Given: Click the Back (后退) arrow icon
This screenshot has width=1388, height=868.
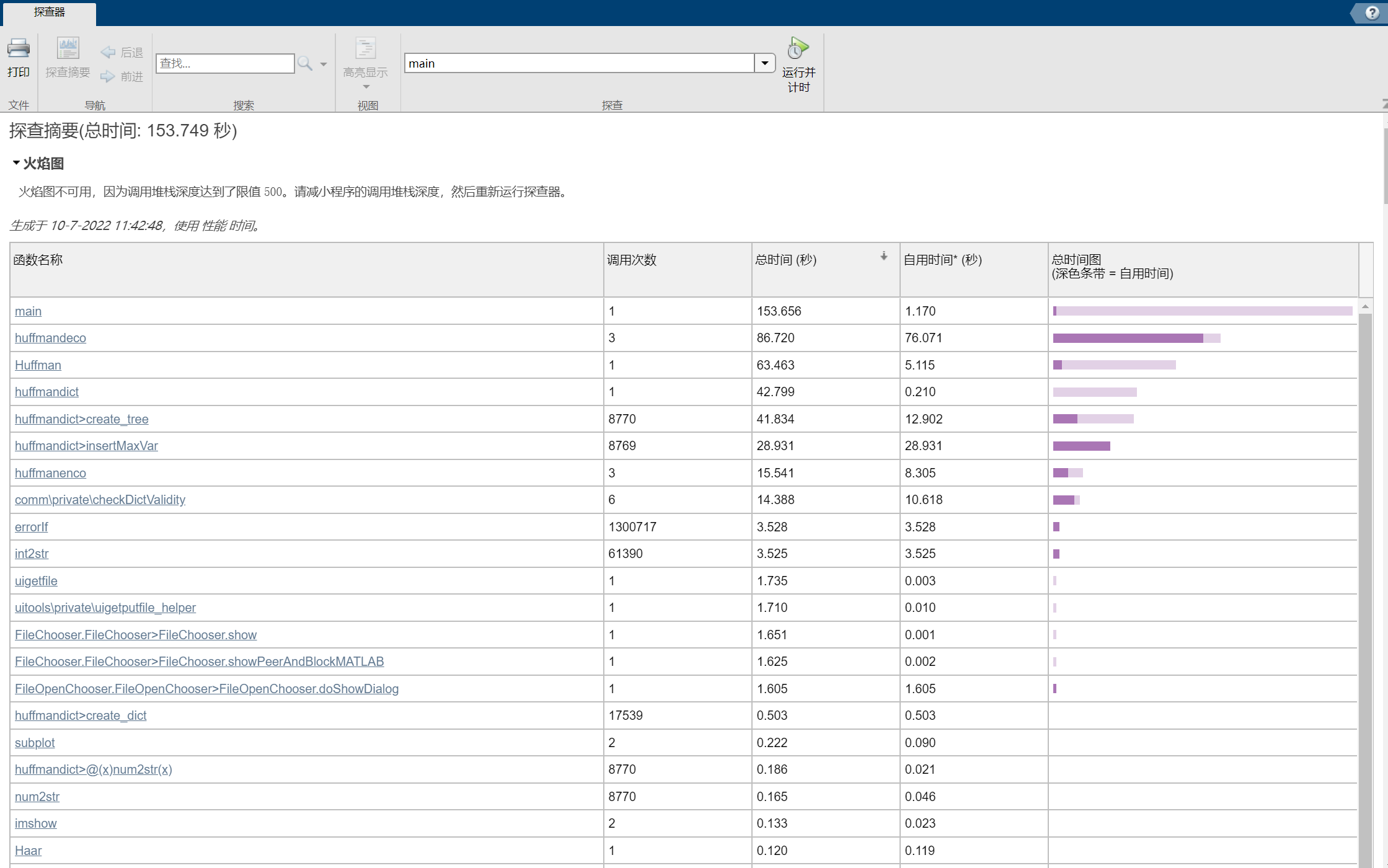Looking at the screenshot, I should (x=108, y=53).
